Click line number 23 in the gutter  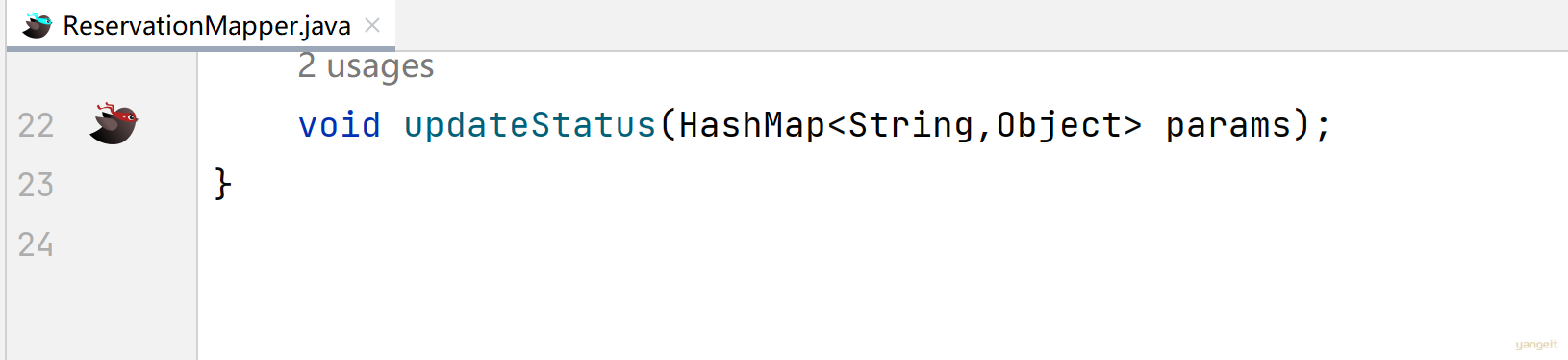coord(36,185)
